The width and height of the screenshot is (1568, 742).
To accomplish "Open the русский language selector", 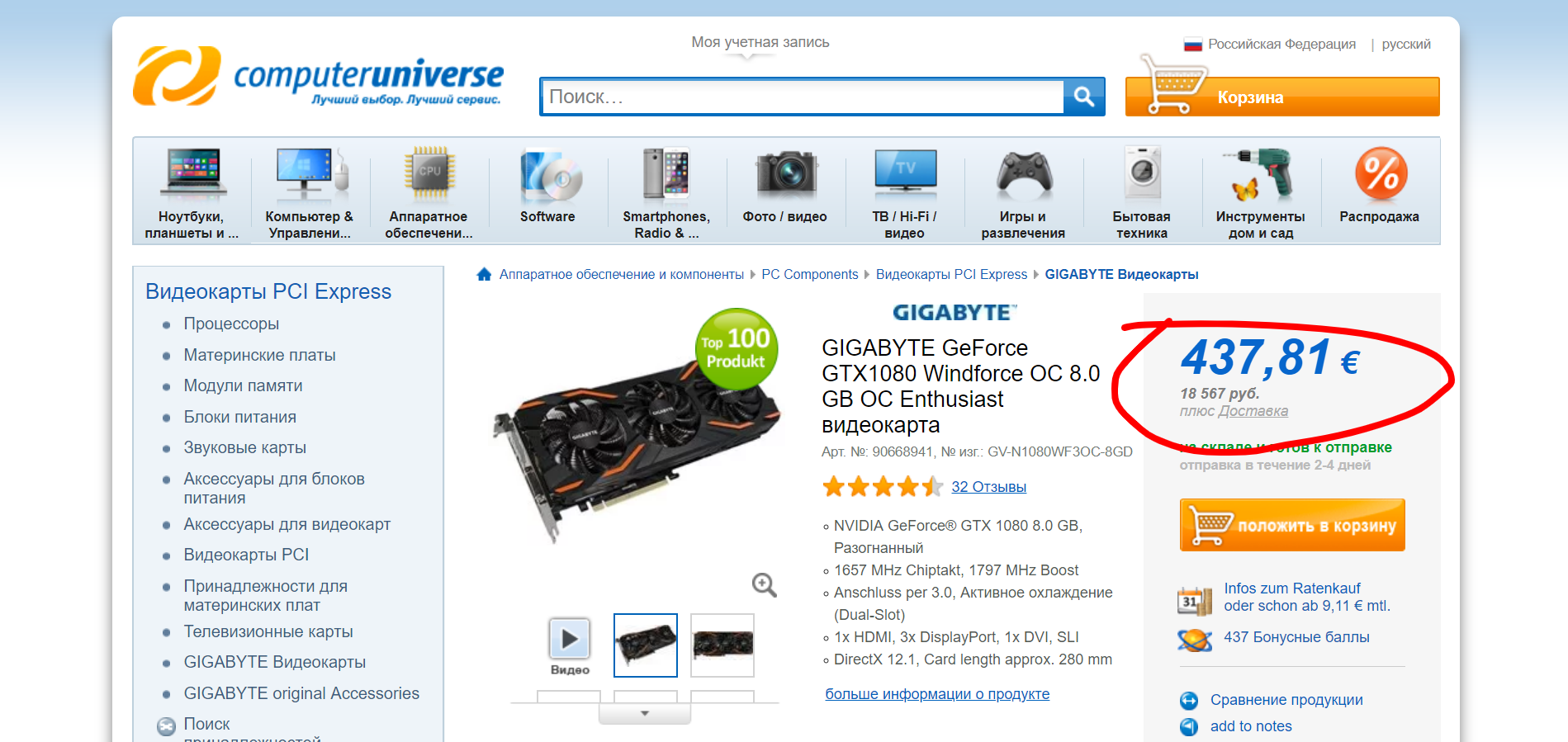I will (1406, 45).
